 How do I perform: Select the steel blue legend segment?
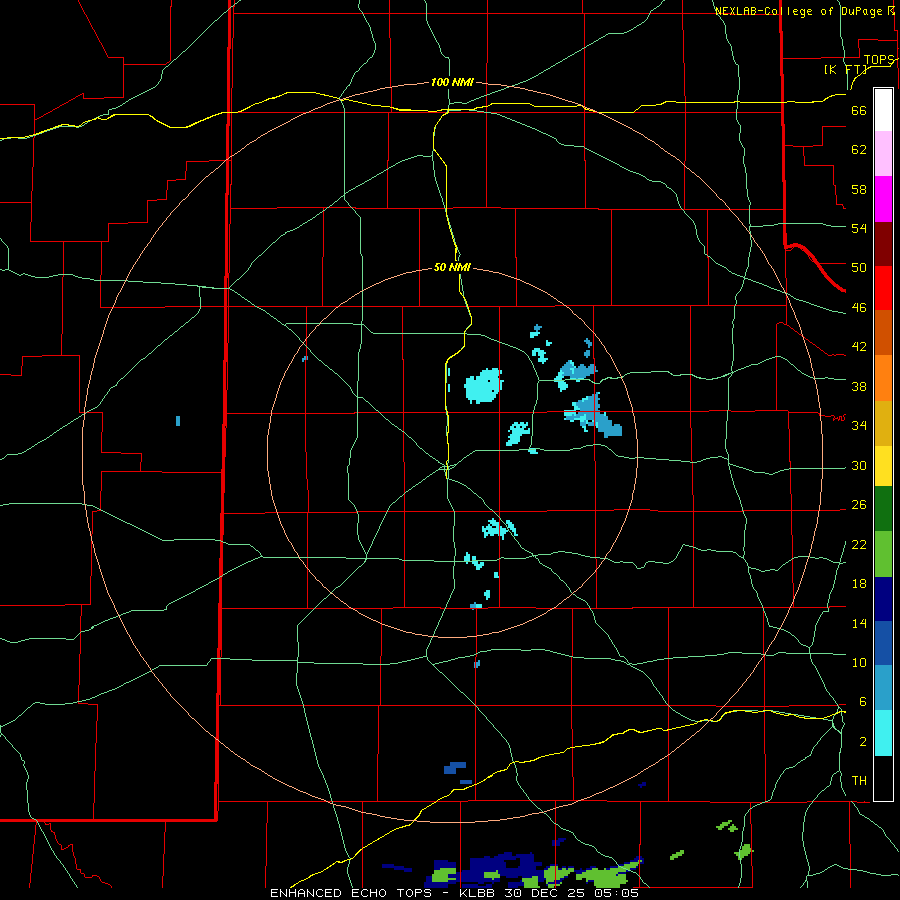pos(883,688)
